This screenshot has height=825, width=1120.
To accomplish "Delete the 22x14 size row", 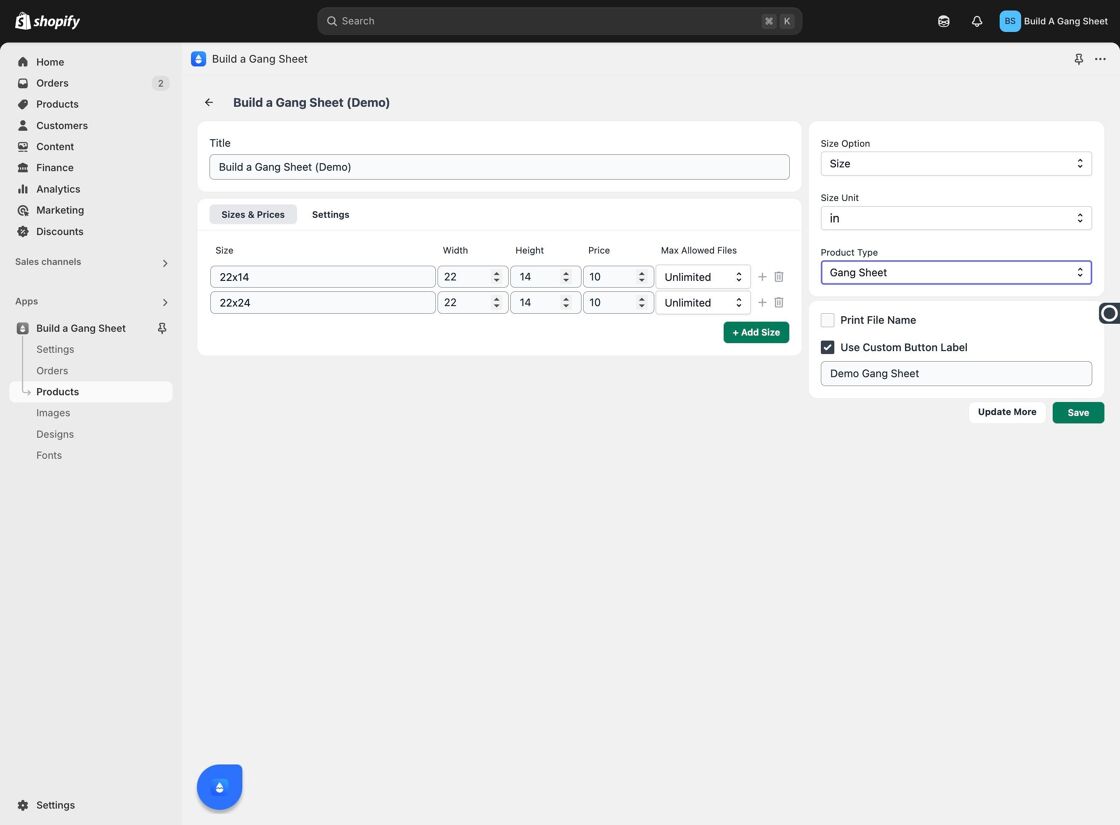I will click(x=779, y=276).
